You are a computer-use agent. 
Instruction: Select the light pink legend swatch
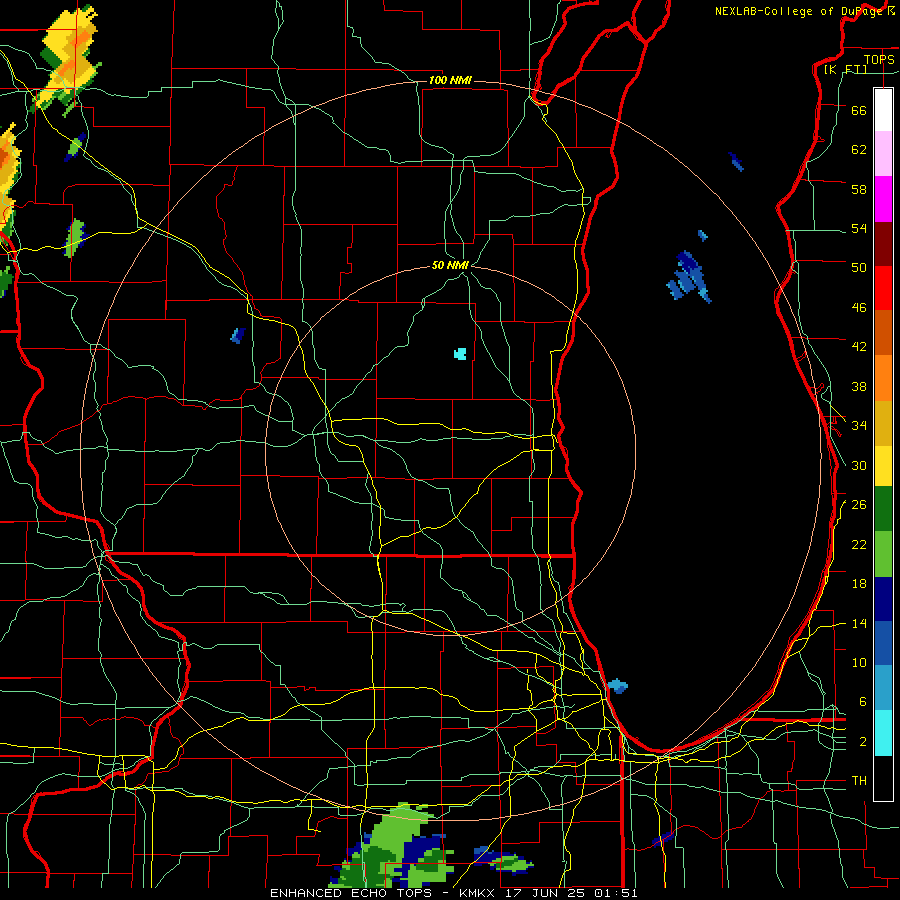[883, 154]
